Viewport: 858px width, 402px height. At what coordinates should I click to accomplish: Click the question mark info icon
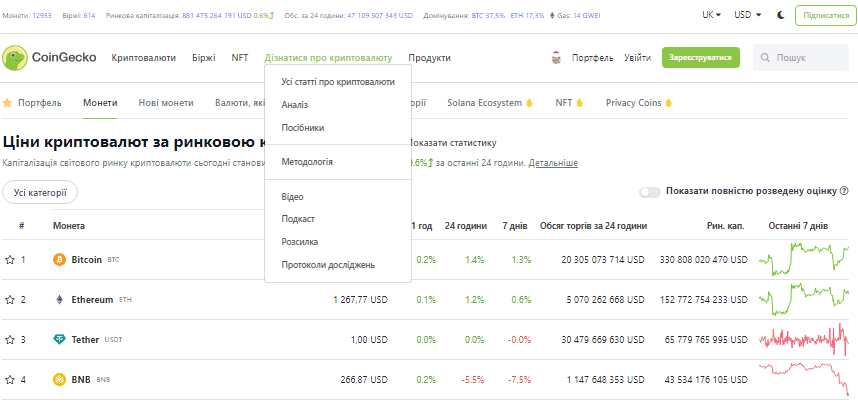pyautogui.click(x=844, y=191)
